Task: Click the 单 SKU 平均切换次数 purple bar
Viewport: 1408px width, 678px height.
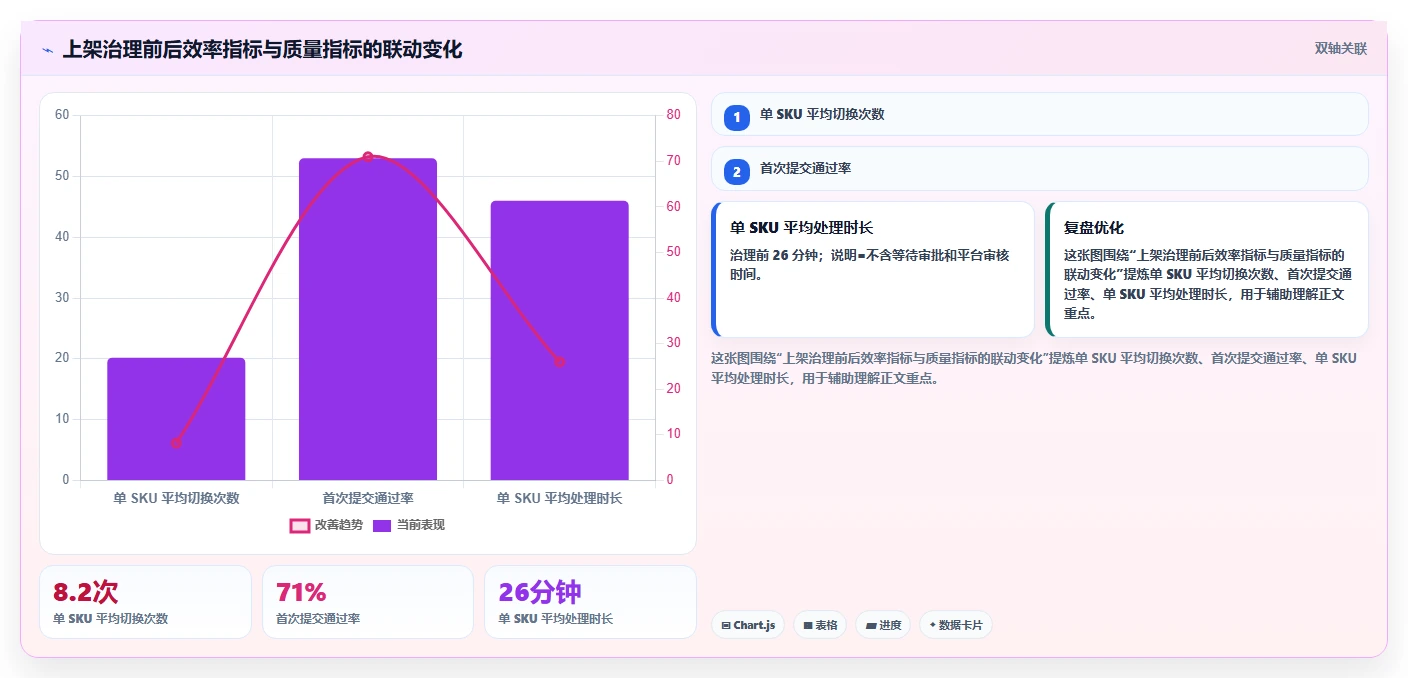Action: (x=176, y=419)
